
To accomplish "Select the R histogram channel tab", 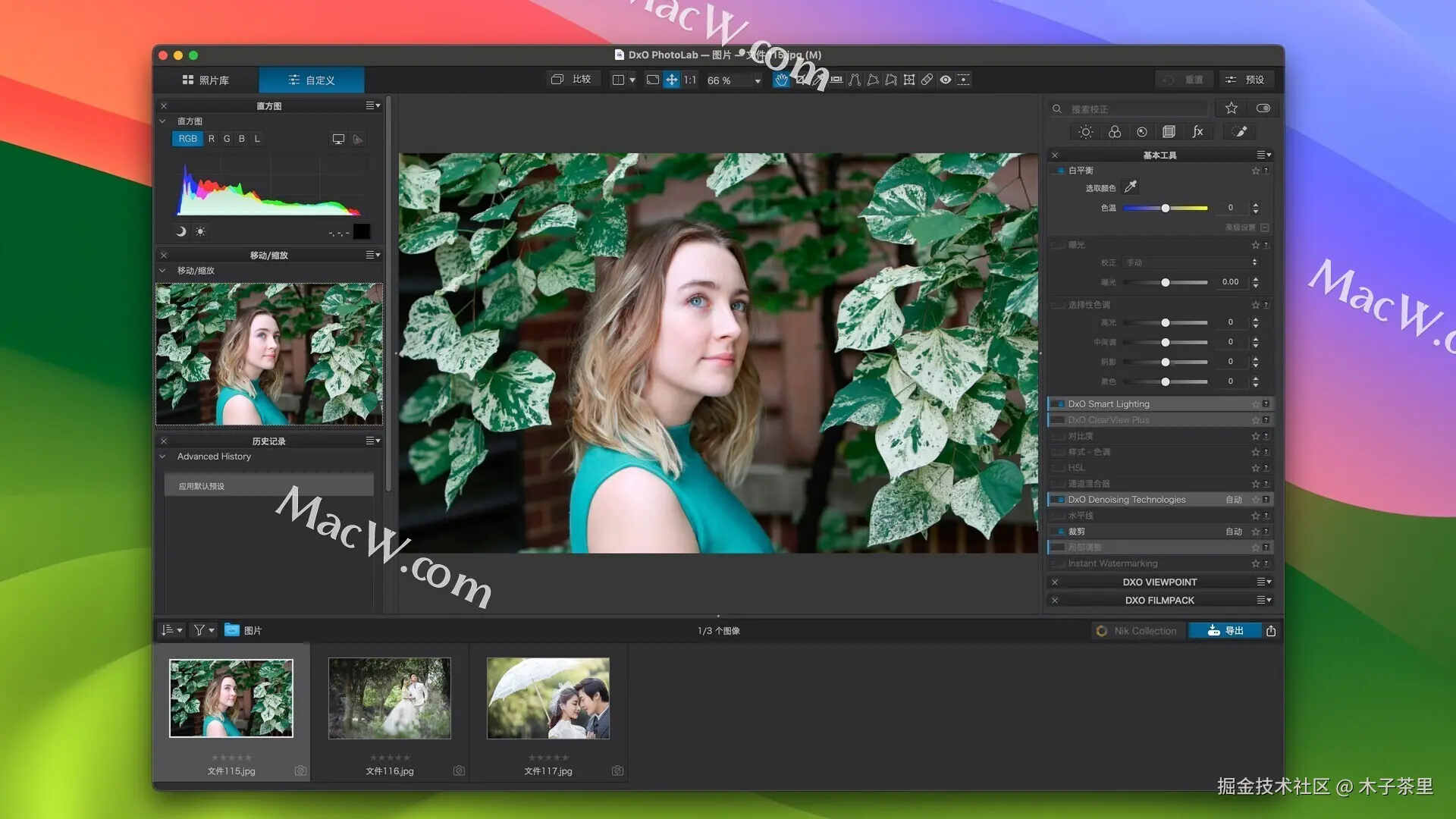I will point(211,139).
